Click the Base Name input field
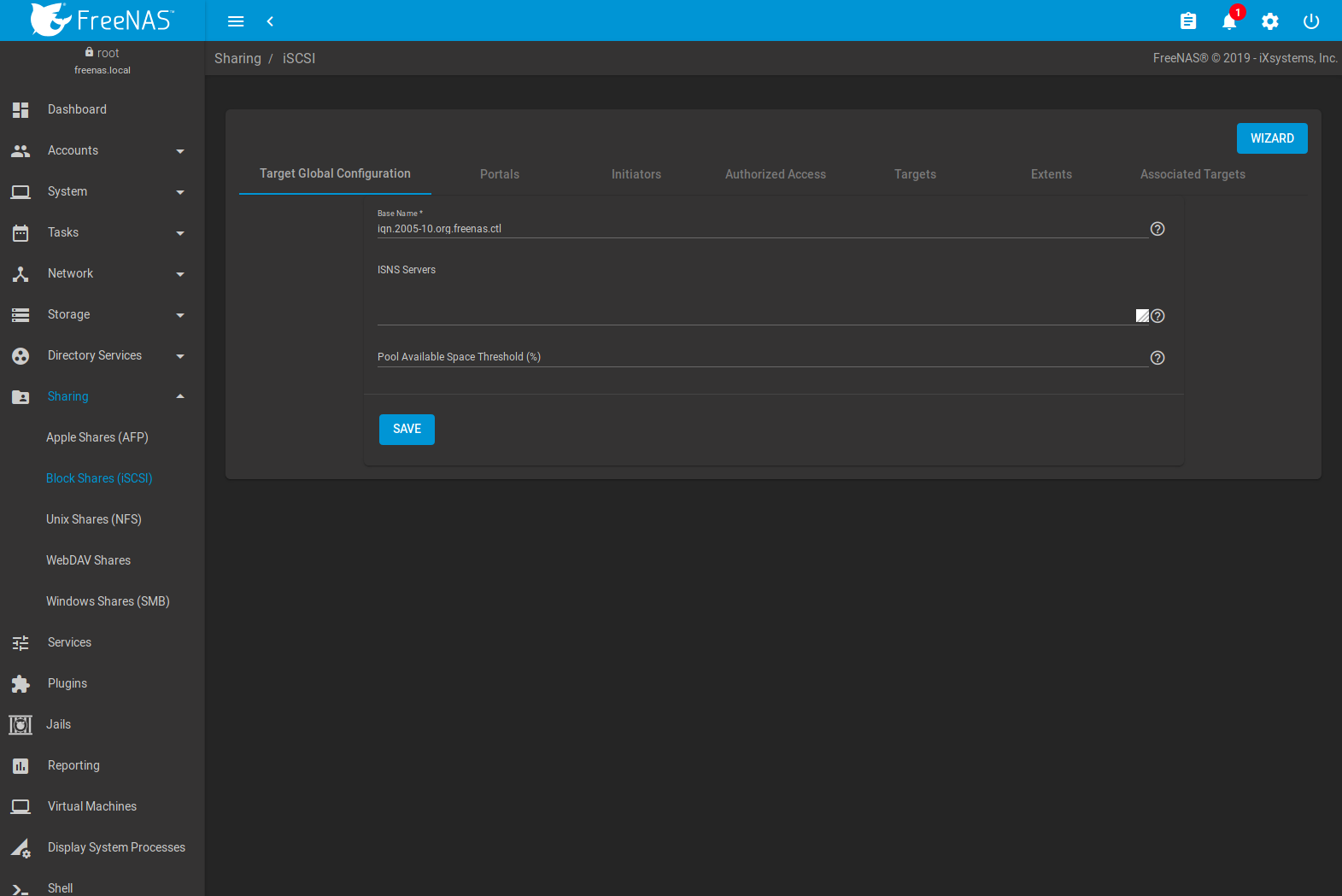1342x896 pixels. (763, 229)
